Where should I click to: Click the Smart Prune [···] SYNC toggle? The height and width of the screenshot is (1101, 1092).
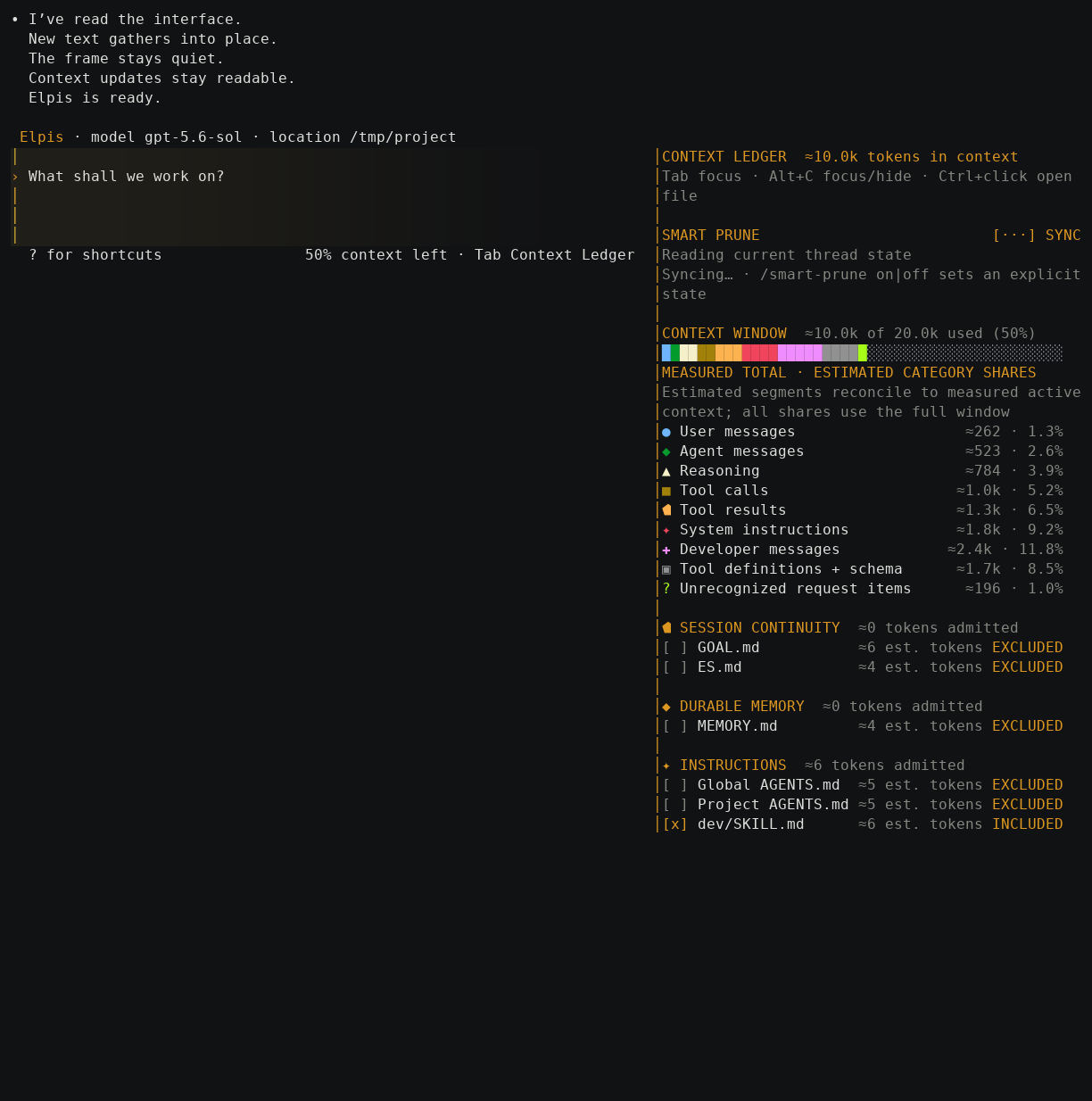point(1037,236)
